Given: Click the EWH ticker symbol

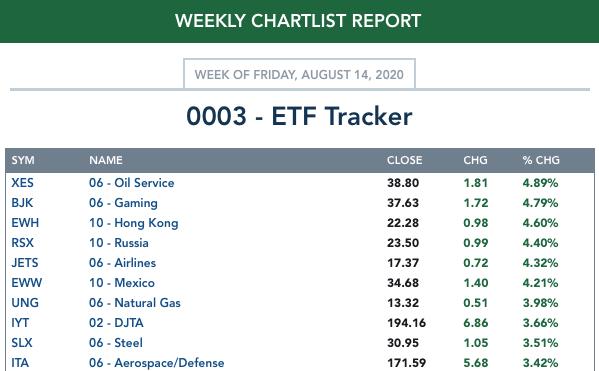Looking at the screenshot, I should click(25, 223).
